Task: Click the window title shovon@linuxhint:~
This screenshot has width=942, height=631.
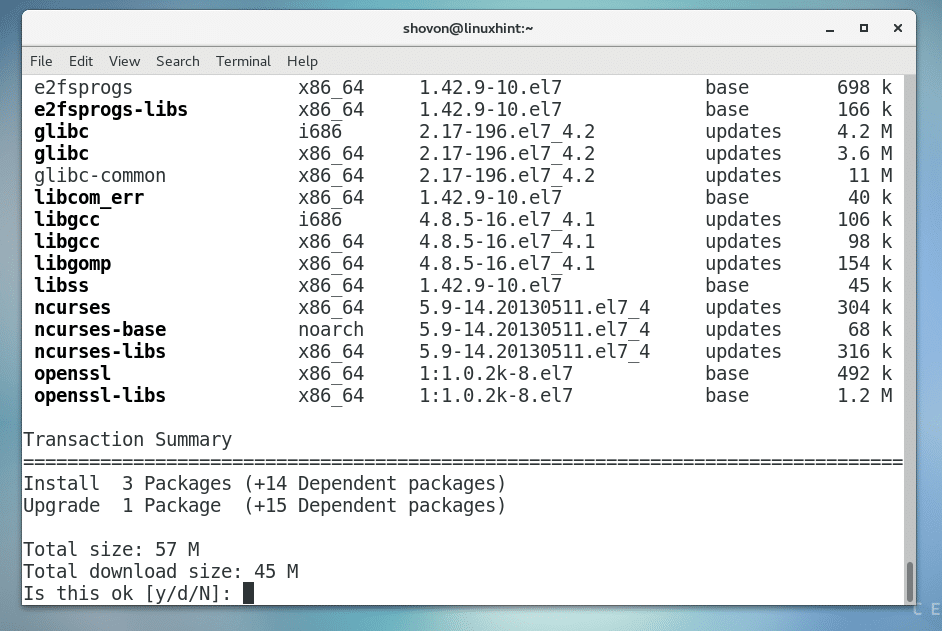Action: pyautogui.click(x=468, y=28)
